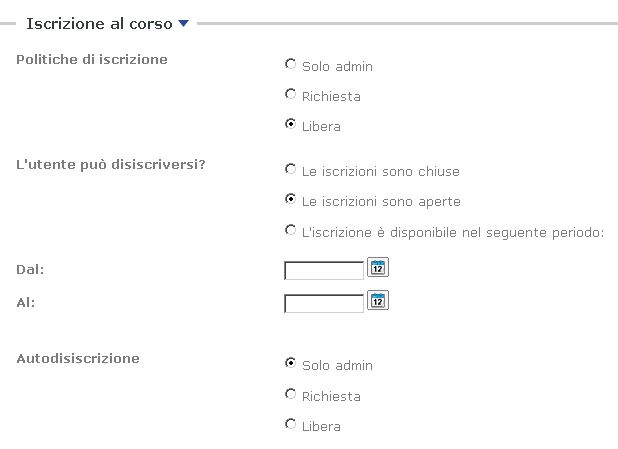Open the calendar picker for Al date

click(378, 301)
